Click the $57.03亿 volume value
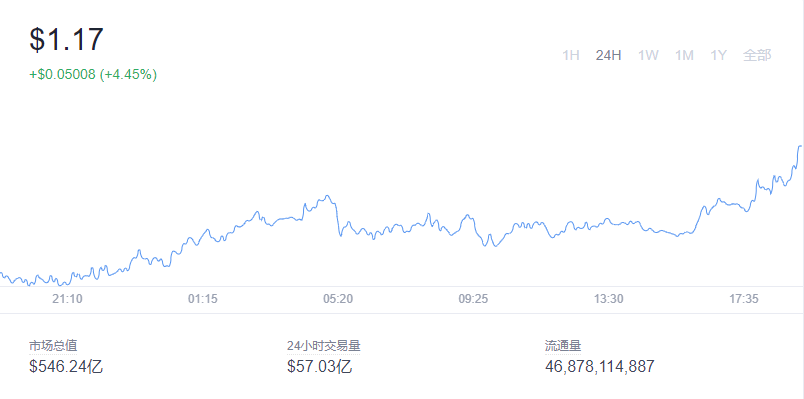 coord(319,367)
